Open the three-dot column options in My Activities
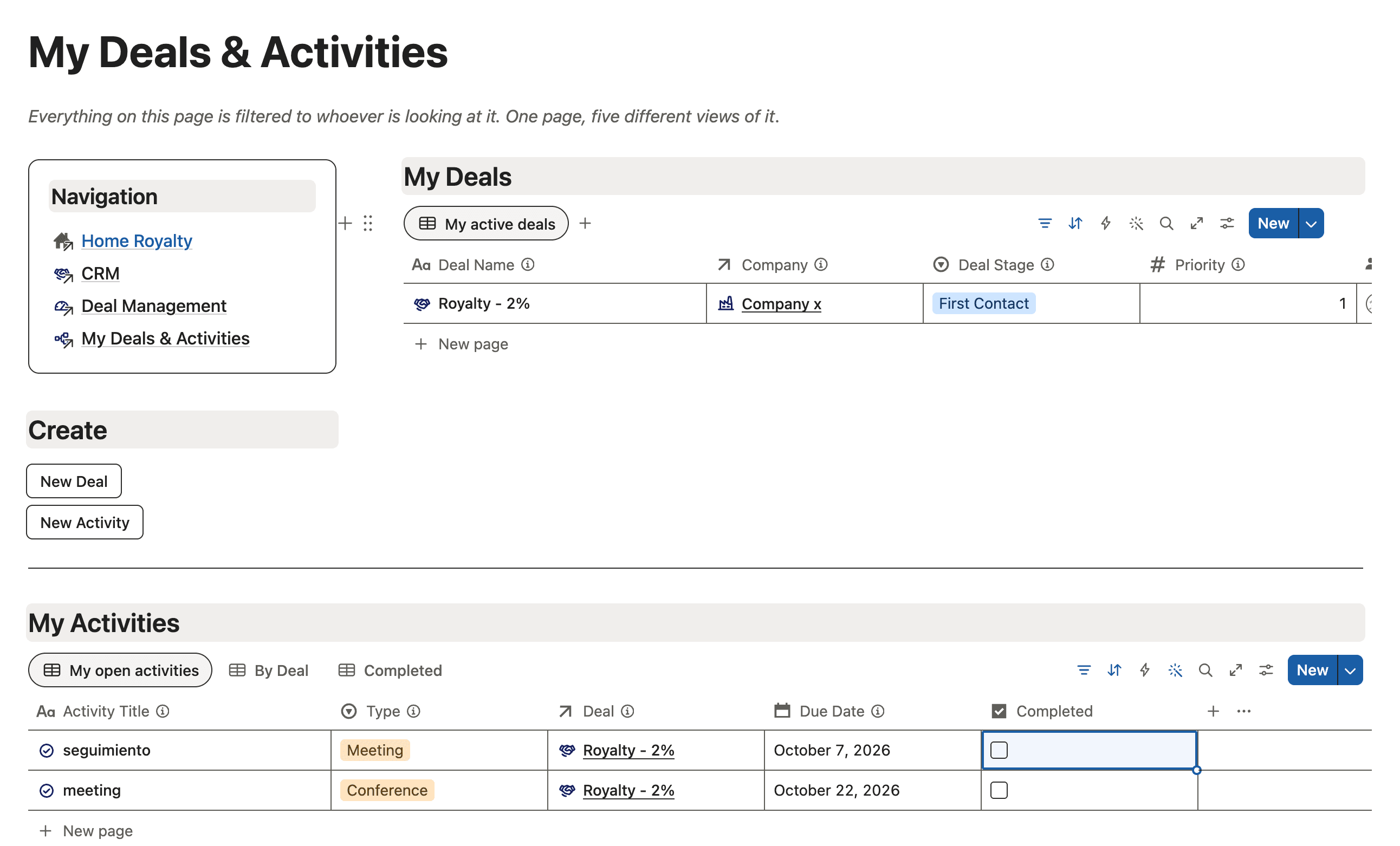Screen dimensions: 1400x846 [1244, 711]
